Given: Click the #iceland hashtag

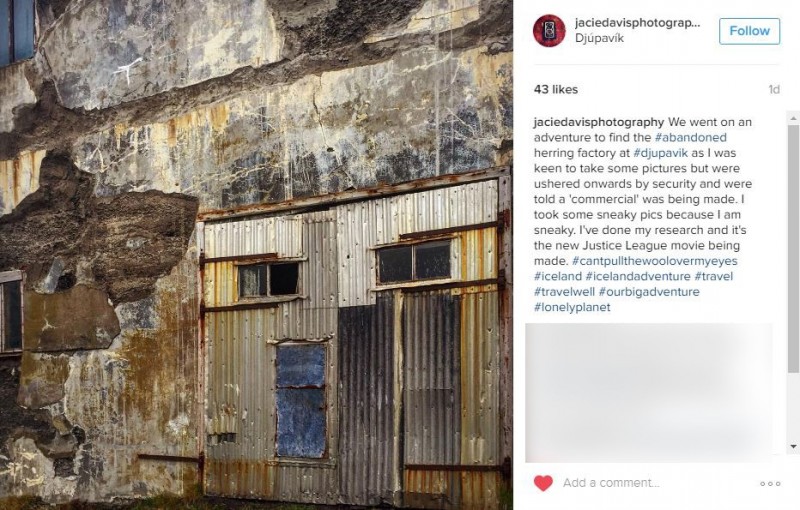Looking at the screenshot, I should [x=558, y=276].
